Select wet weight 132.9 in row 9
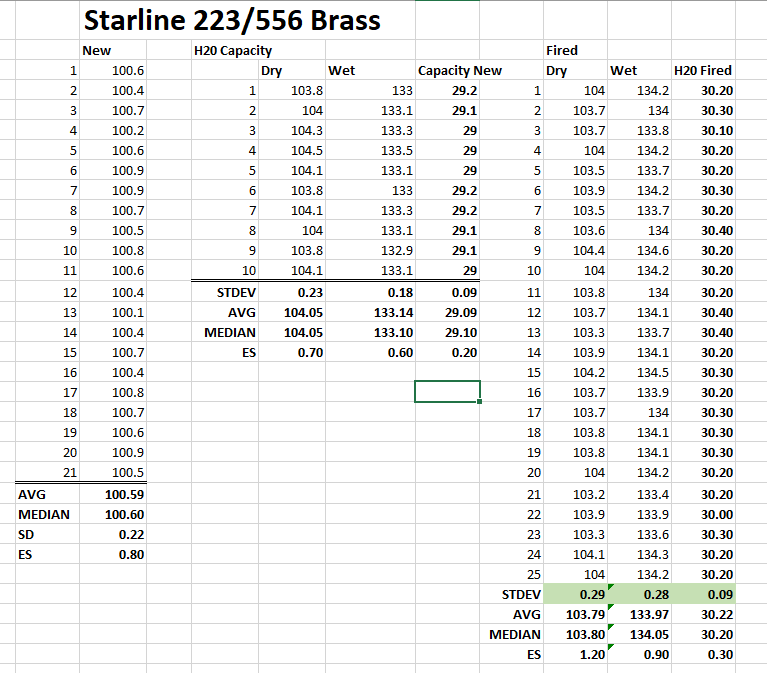 370,250
